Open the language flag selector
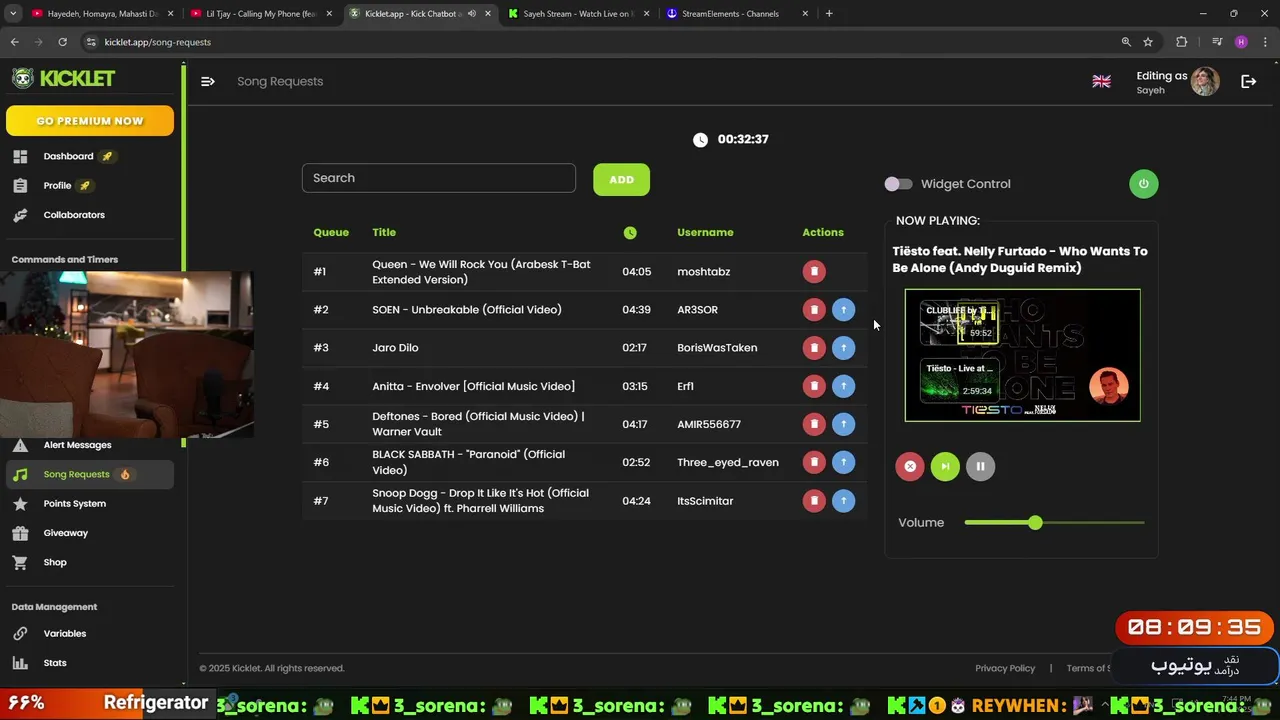This screenshot has height=720, width=1280. click(x=1101, y=81)
